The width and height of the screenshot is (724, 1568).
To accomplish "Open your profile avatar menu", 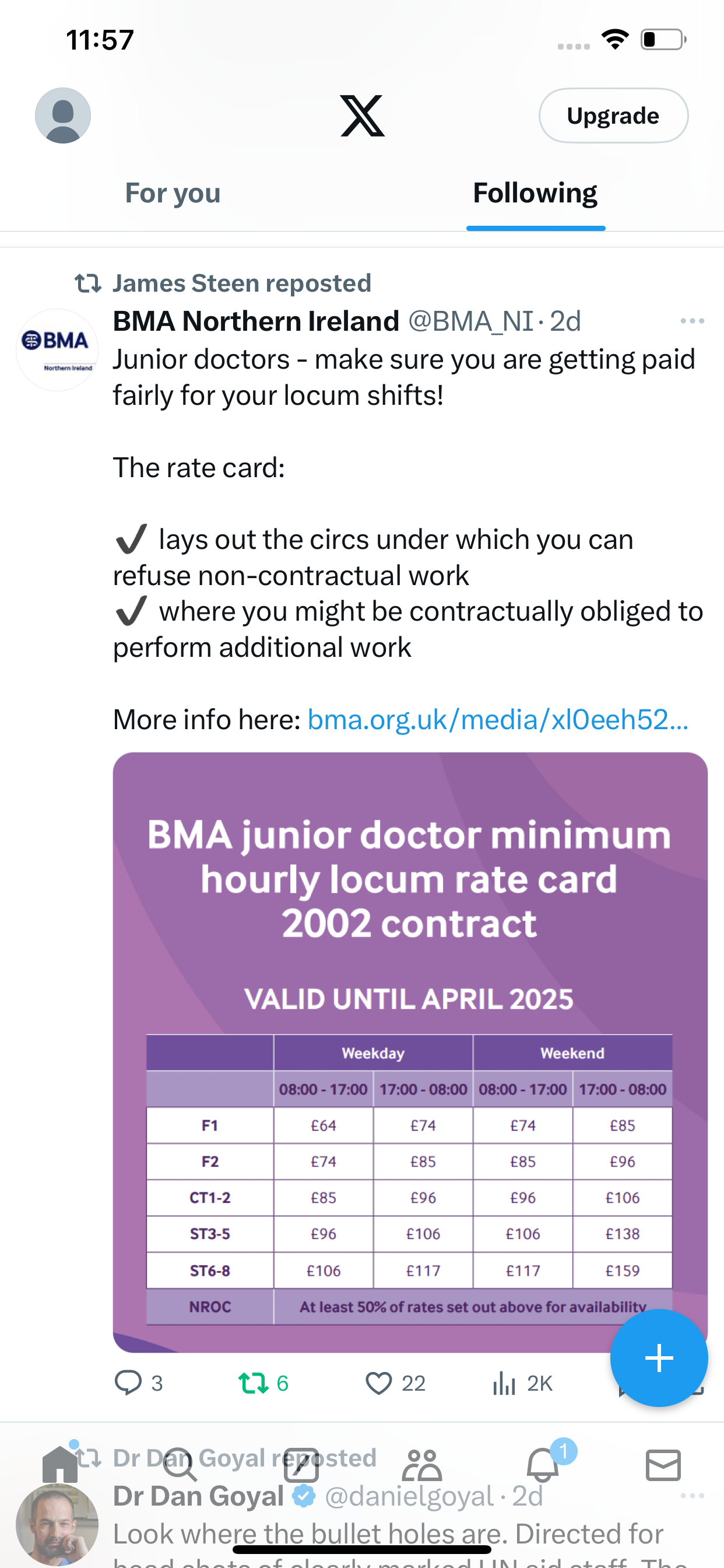I will click(x=63, y=116).
